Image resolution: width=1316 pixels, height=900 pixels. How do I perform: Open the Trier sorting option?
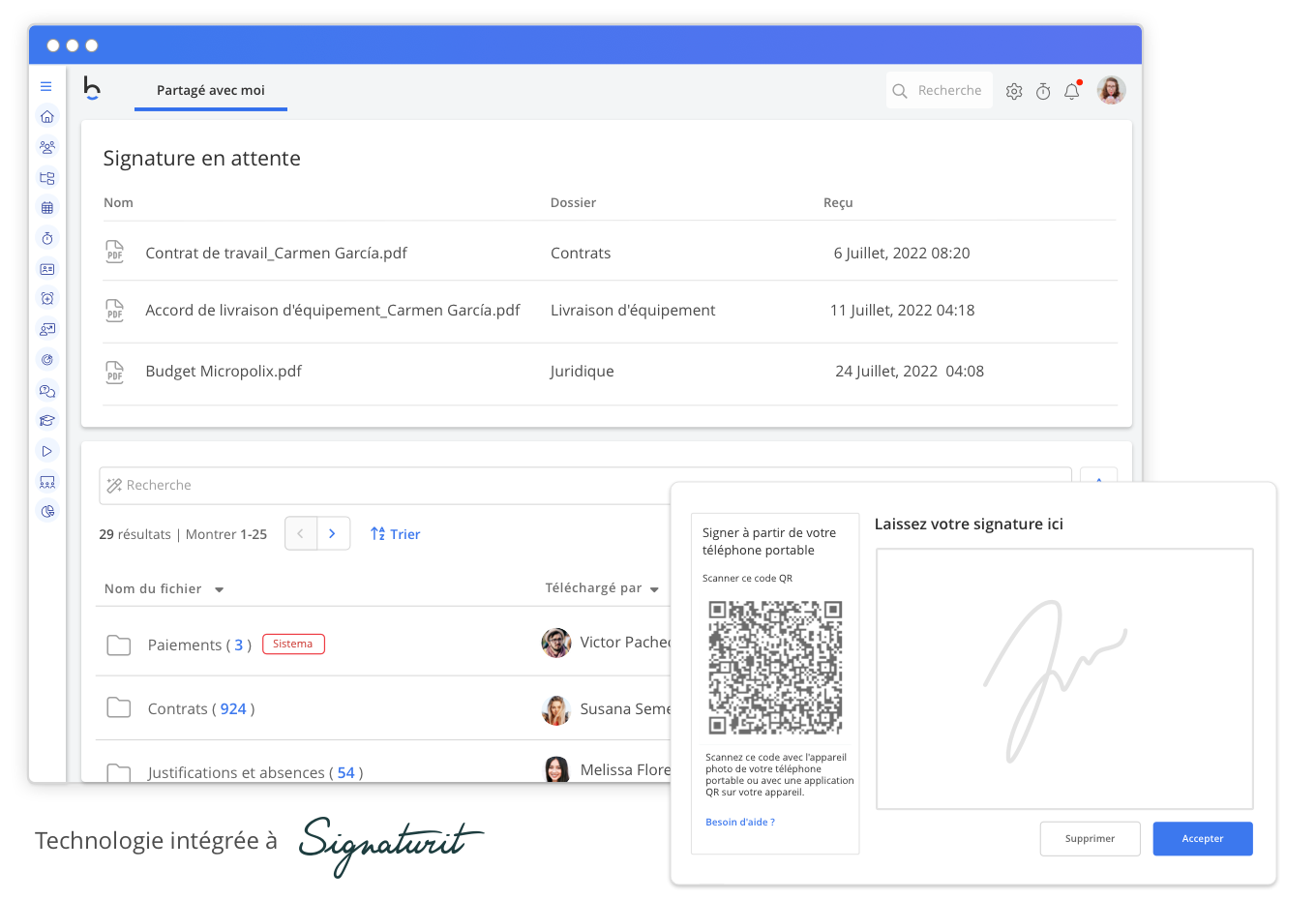395,533
